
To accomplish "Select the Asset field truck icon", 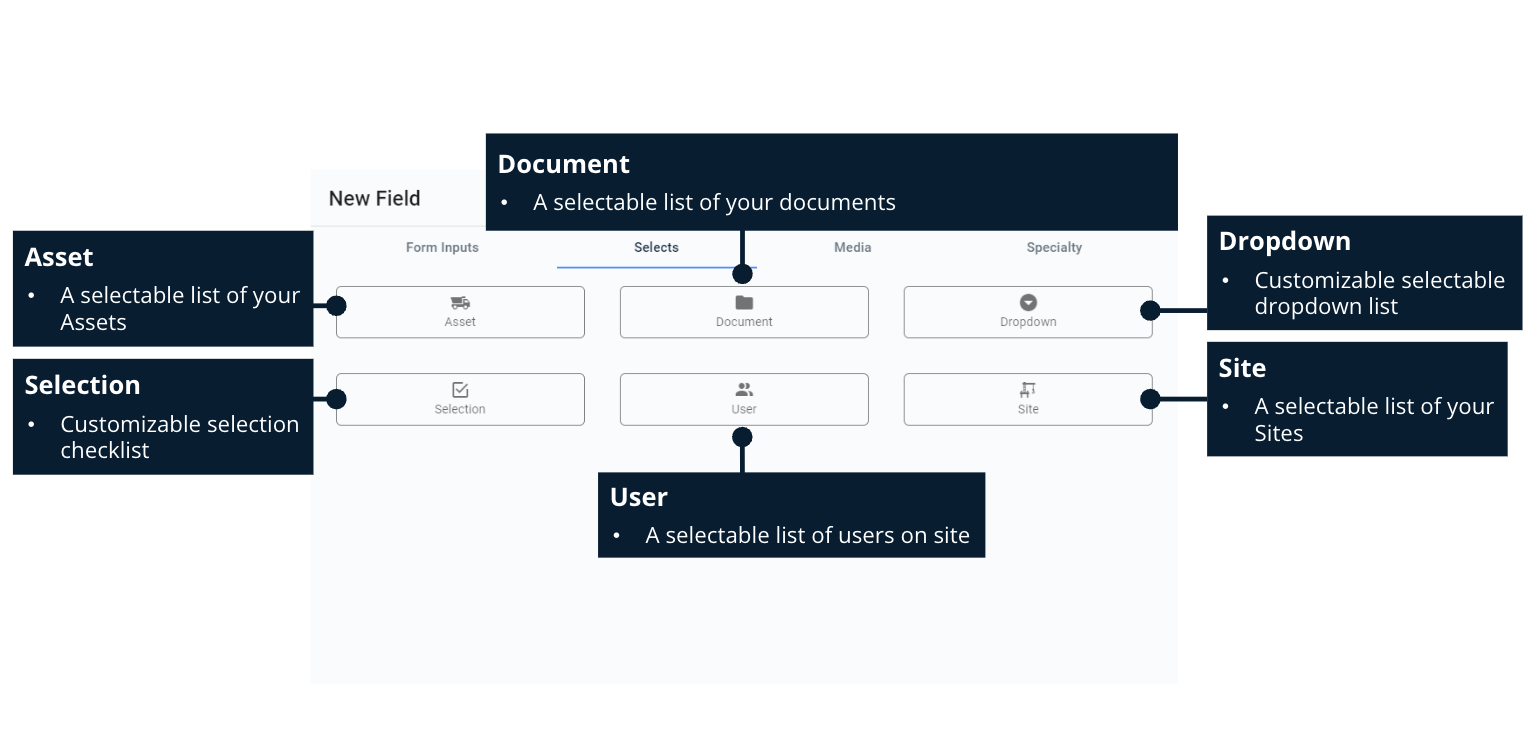I will point(460,301).
